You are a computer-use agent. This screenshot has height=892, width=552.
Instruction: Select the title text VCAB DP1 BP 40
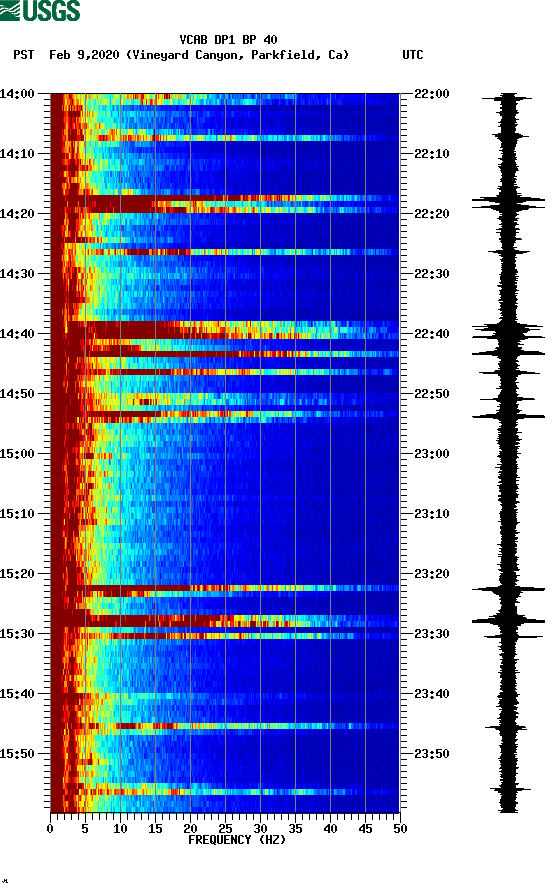click(228, 40)
